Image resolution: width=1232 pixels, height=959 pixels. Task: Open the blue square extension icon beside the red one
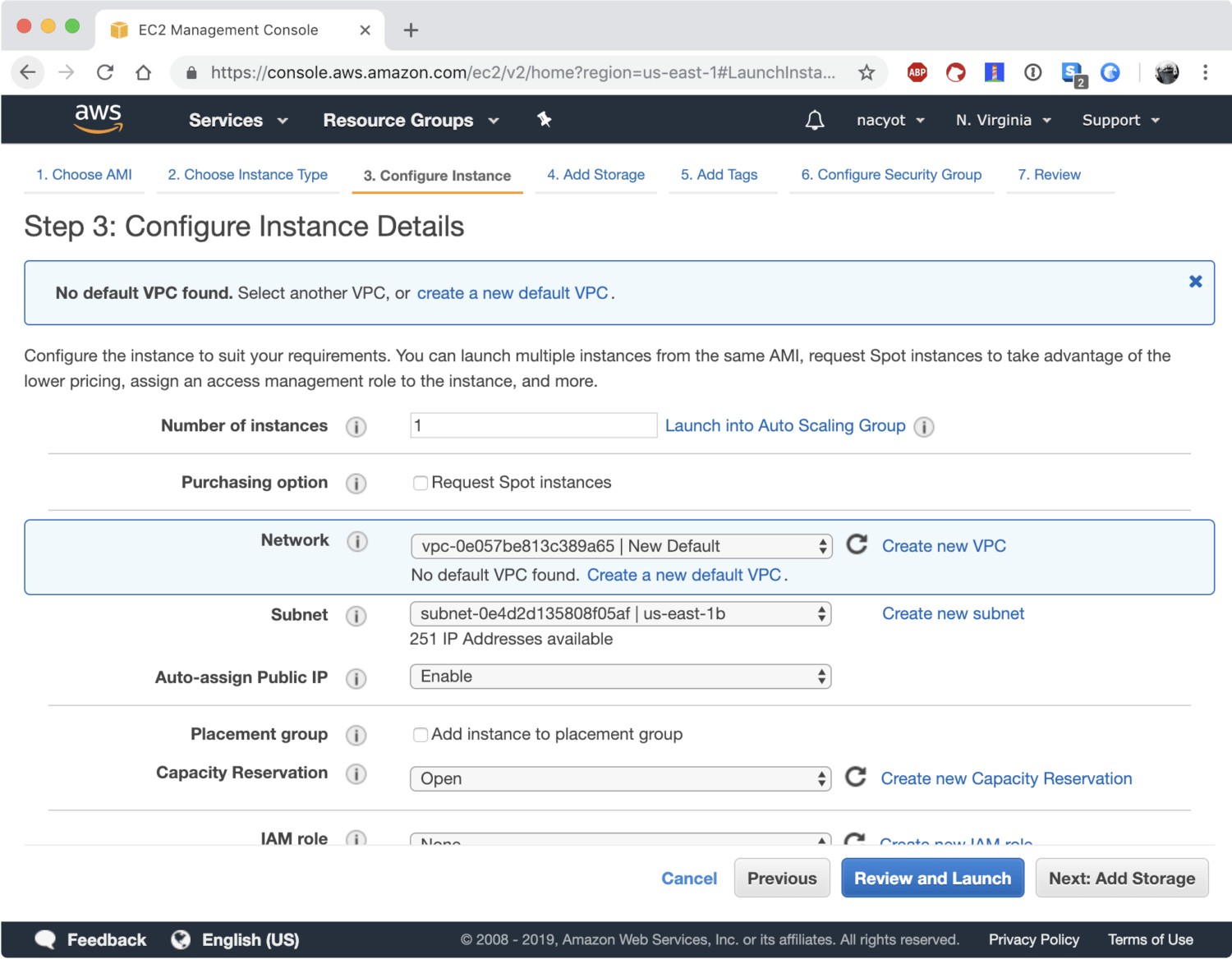point(995,72)
